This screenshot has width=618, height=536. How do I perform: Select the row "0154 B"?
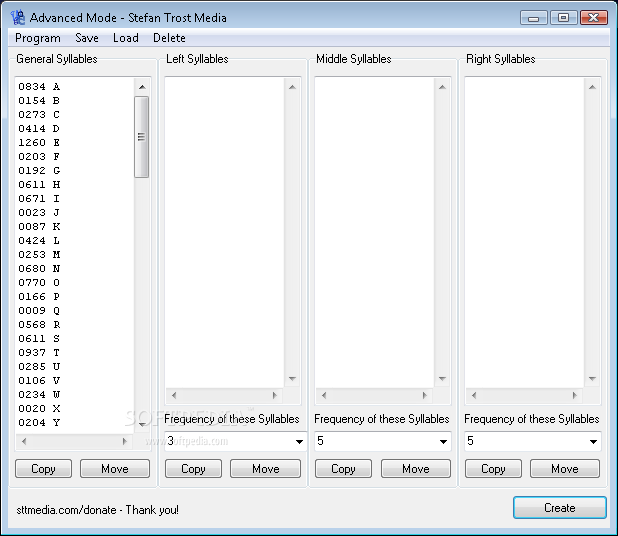39,100
